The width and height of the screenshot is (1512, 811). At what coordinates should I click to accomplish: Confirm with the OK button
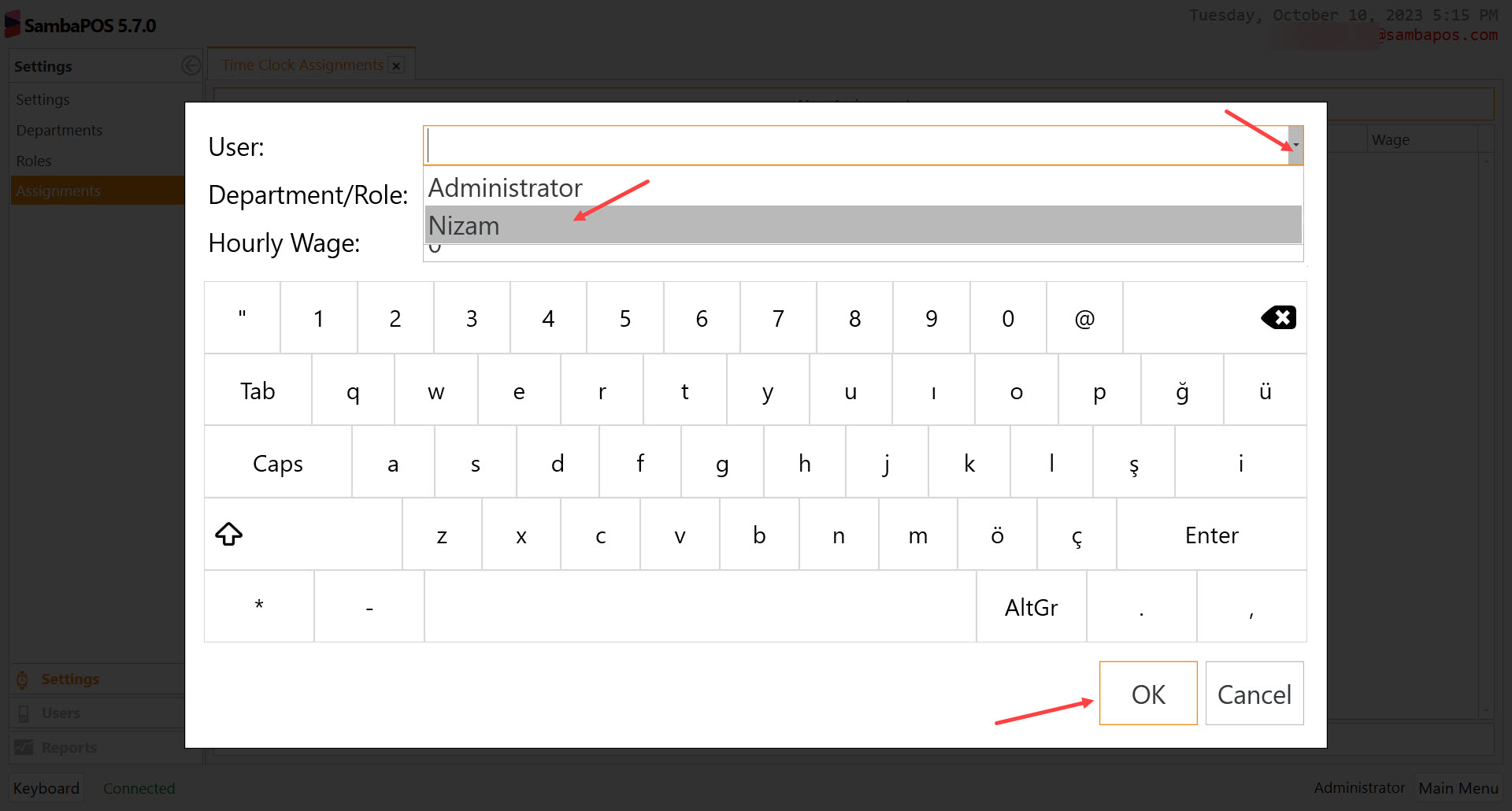point(1147,694)
